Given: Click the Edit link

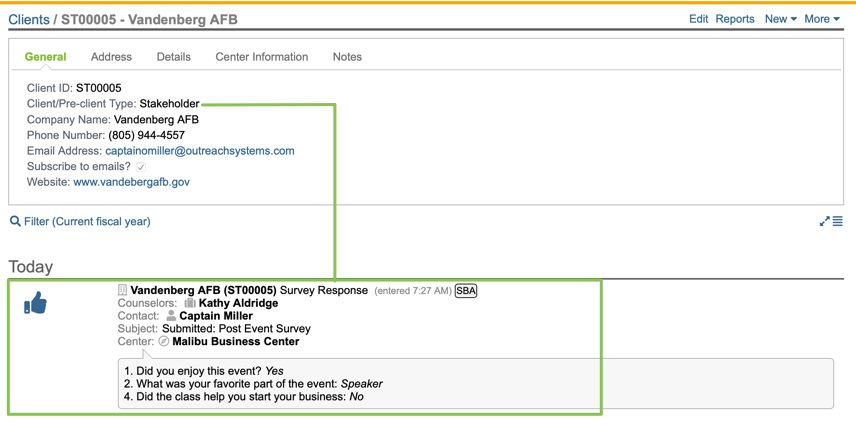Looking at the screenshot, I should pyautogui.click(x=698, y=19).
